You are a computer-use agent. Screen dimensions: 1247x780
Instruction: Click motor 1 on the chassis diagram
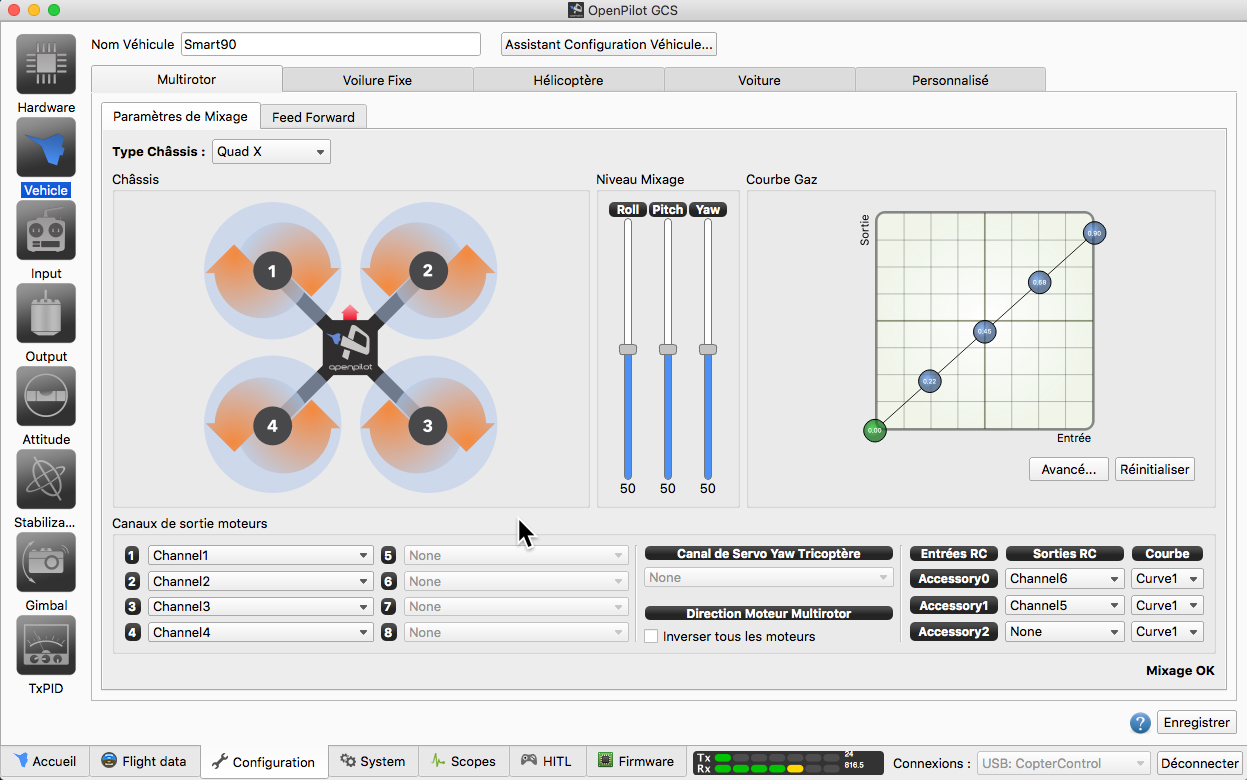tap(272, 270)
